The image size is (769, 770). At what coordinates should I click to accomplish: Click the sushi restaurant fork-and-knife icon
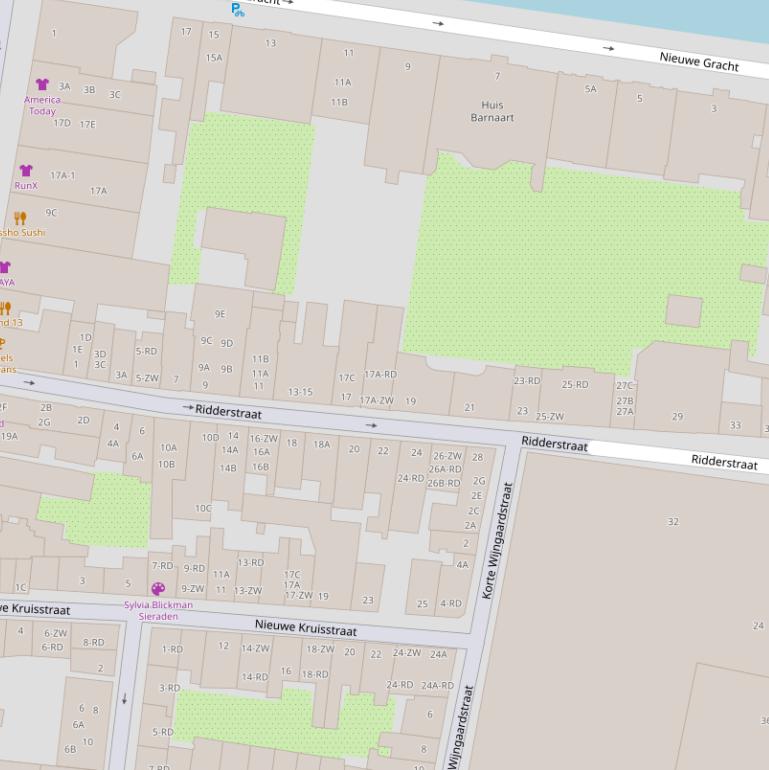[x=20, y=218]
